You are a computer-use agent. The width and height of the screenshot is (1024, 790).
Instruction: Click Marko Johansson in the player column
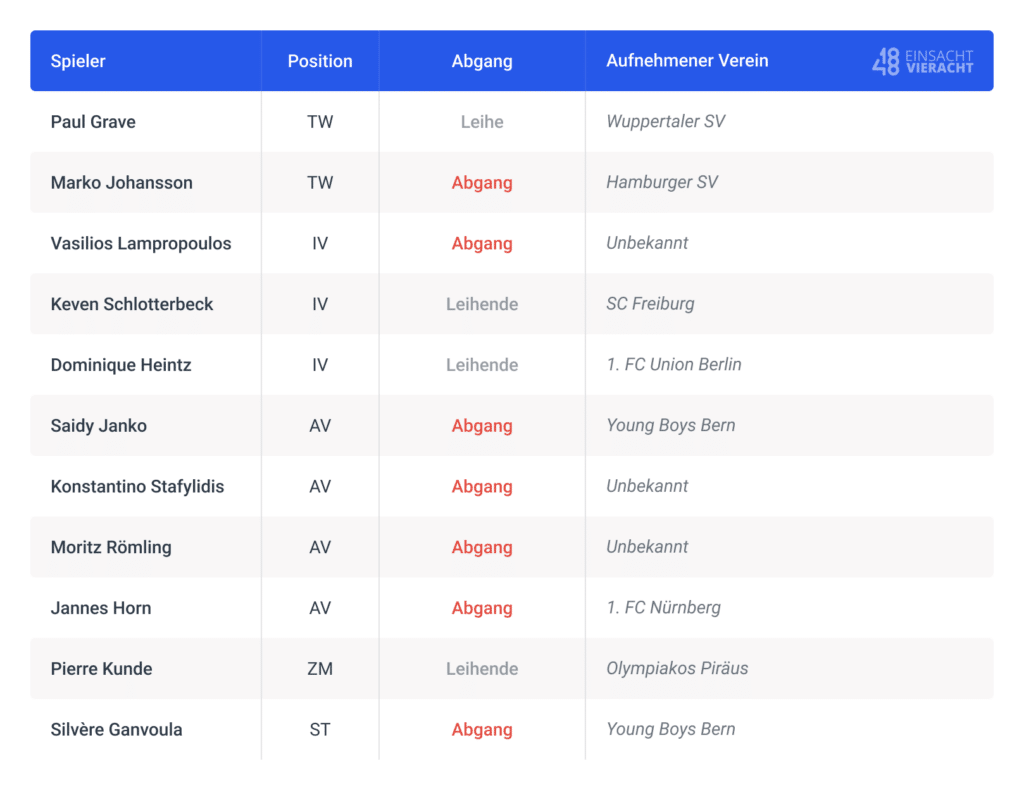tap(121, 183)
